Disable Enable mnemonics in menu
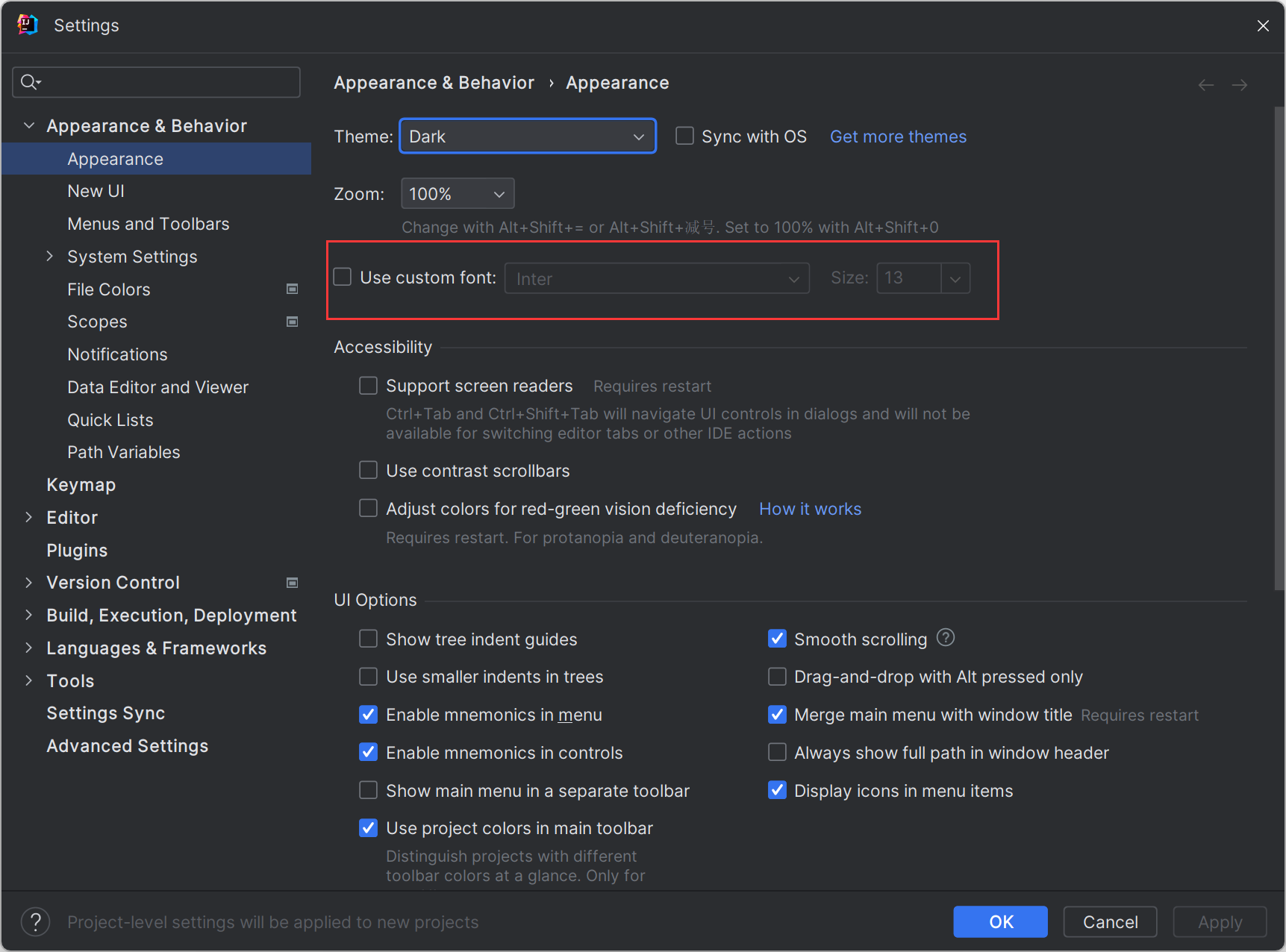This screenshot has width=1286, height=952. click(x=368, y=715)
